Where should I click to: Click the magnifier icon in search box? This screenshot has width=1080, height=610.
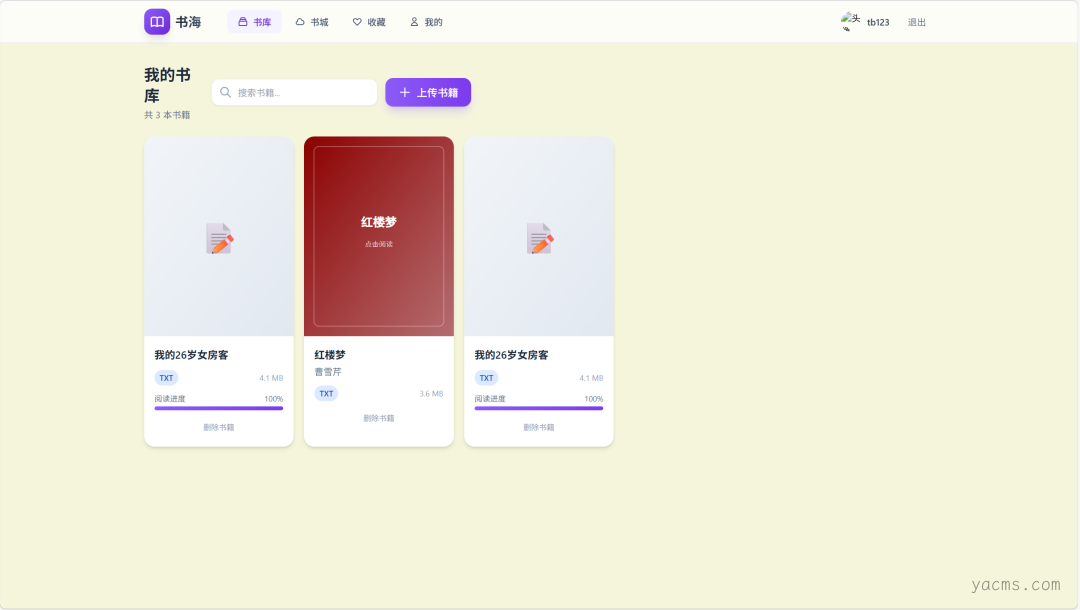[226, 93]
